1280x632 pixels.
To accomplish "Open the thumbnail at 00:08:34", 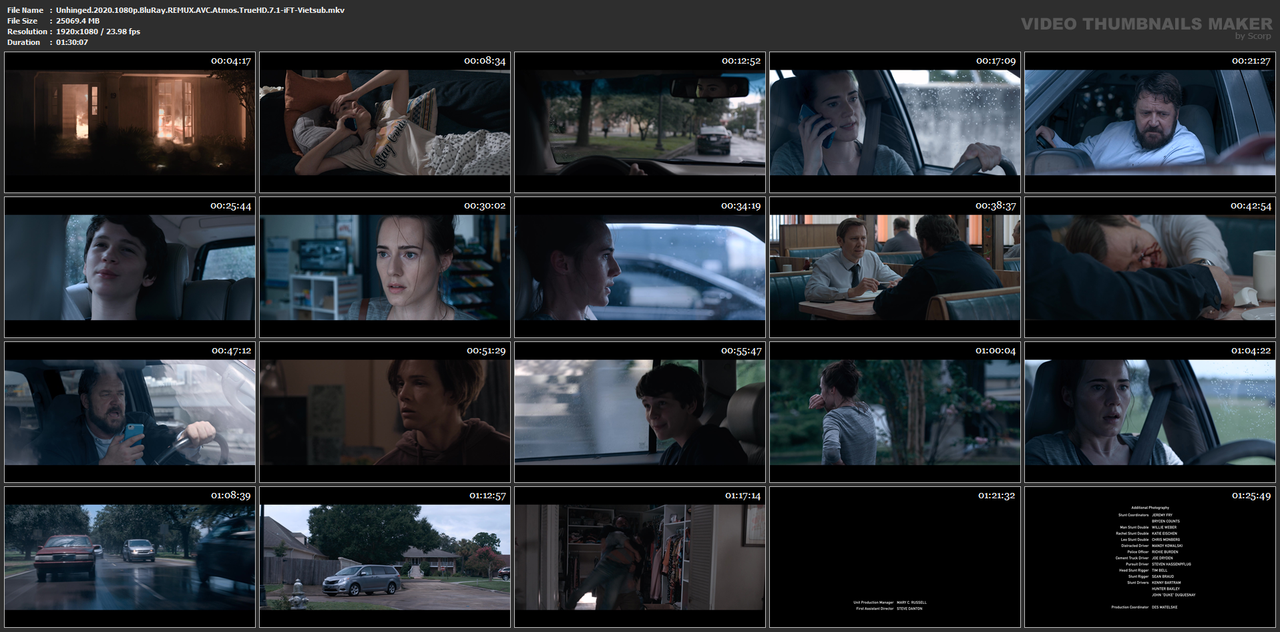I will point(385,122).
